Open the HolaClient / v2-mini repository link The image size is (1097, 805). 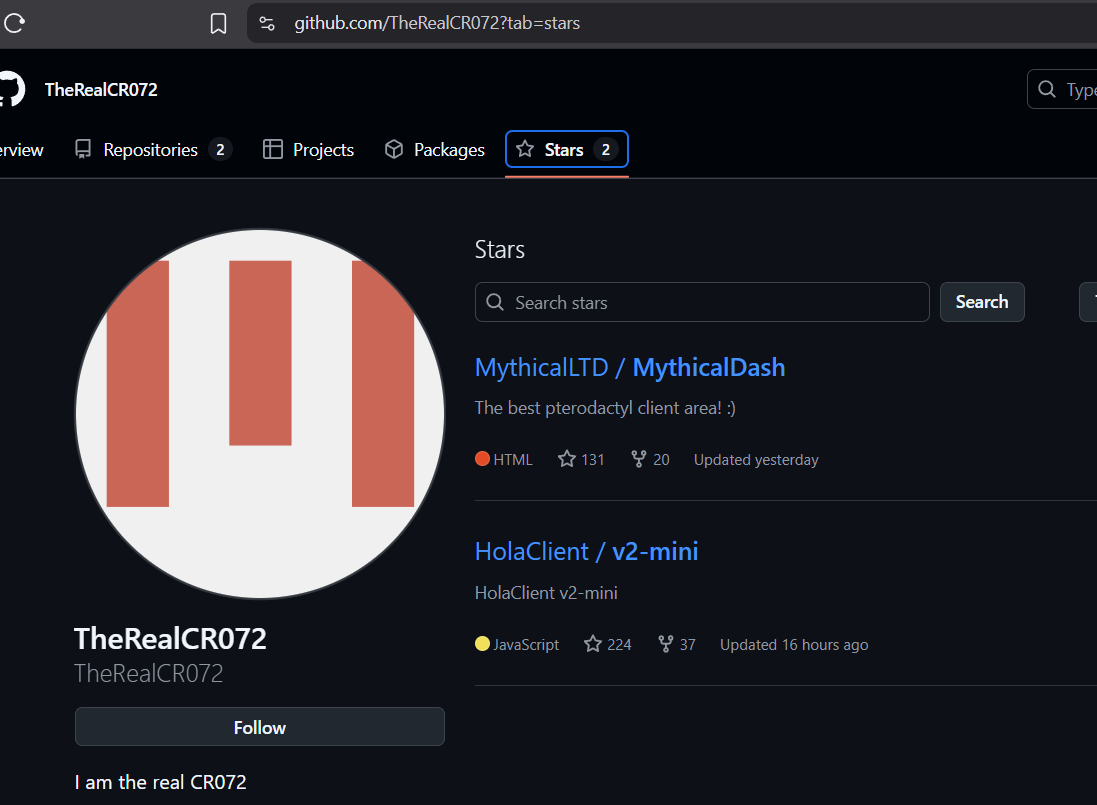point(586,551)
